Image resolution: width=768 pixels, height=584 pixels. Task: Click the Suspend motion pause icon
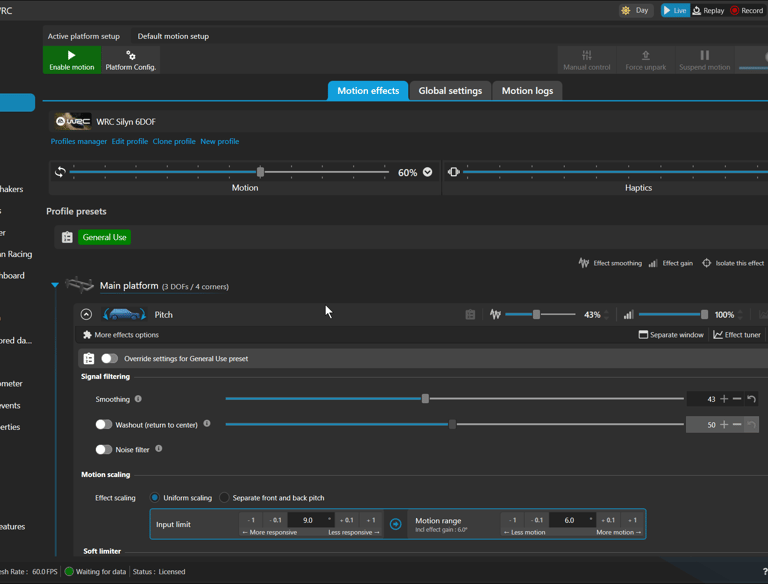pos(704,55)
